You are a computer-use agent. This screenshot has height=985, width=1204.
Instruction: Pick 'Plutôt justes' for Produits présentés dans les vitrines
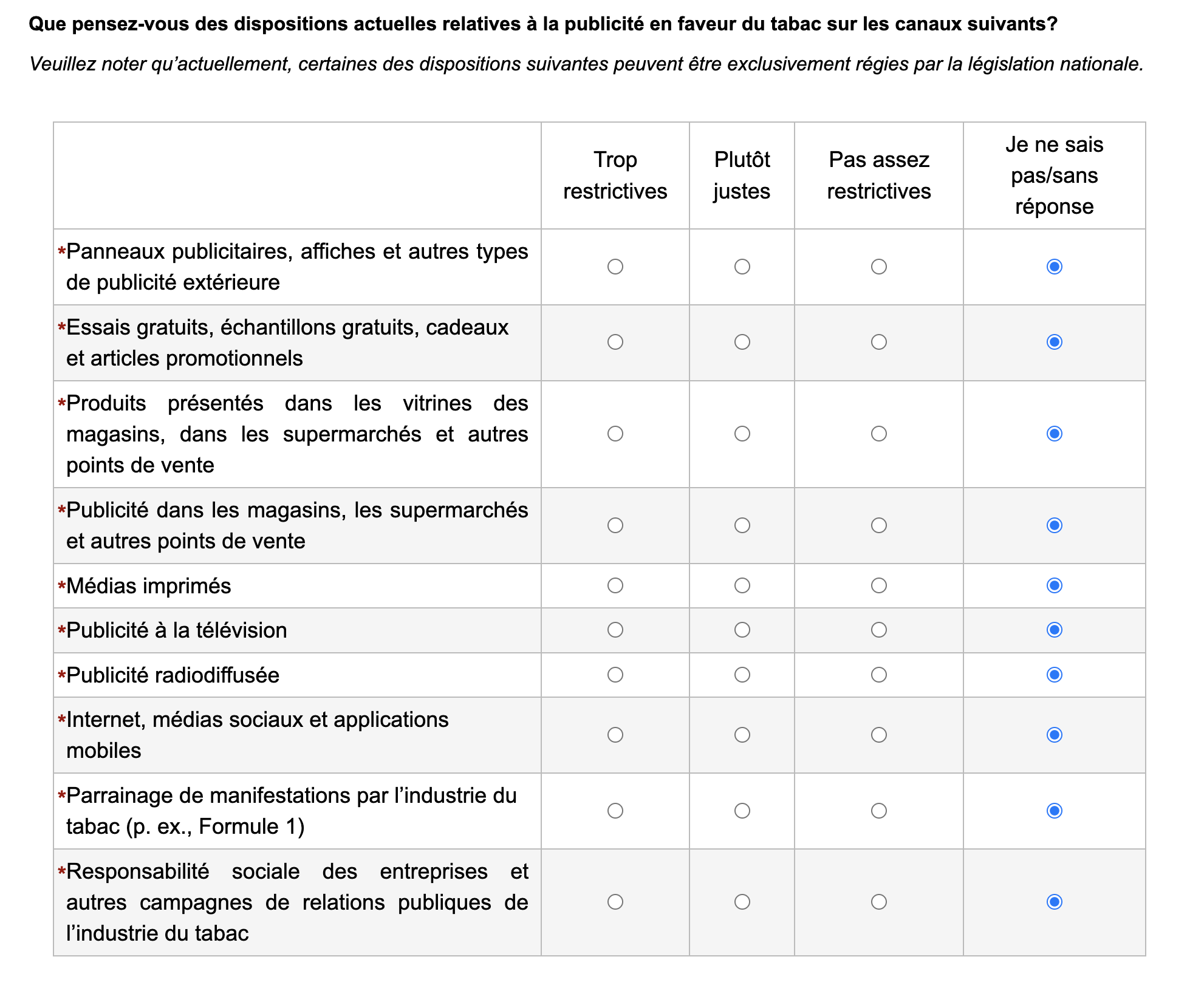click(742, 434)
